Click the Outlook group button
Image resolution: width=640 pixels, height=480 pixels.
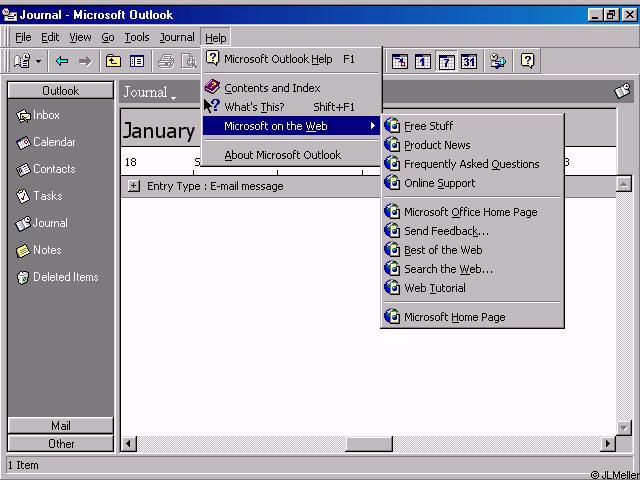pos(60,91)
